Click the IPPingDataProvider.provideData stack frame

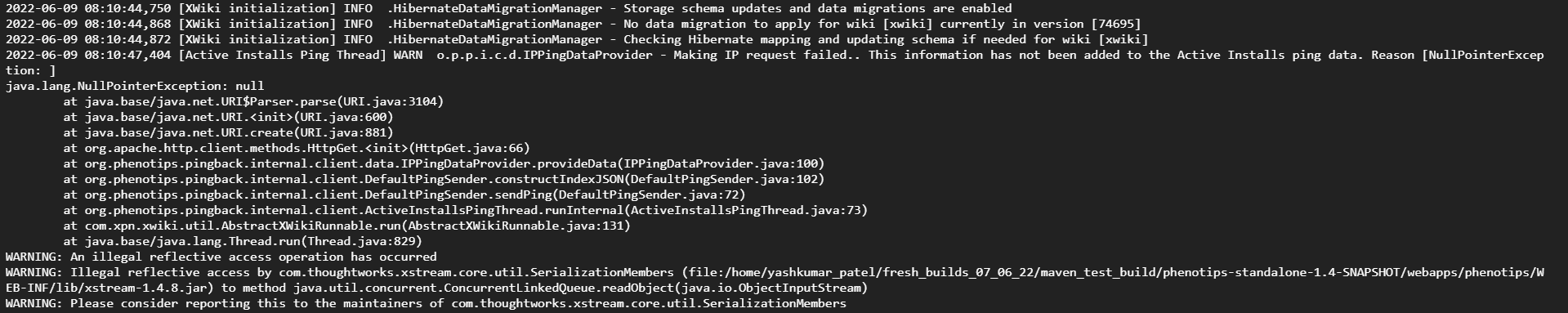click(444, 163)
